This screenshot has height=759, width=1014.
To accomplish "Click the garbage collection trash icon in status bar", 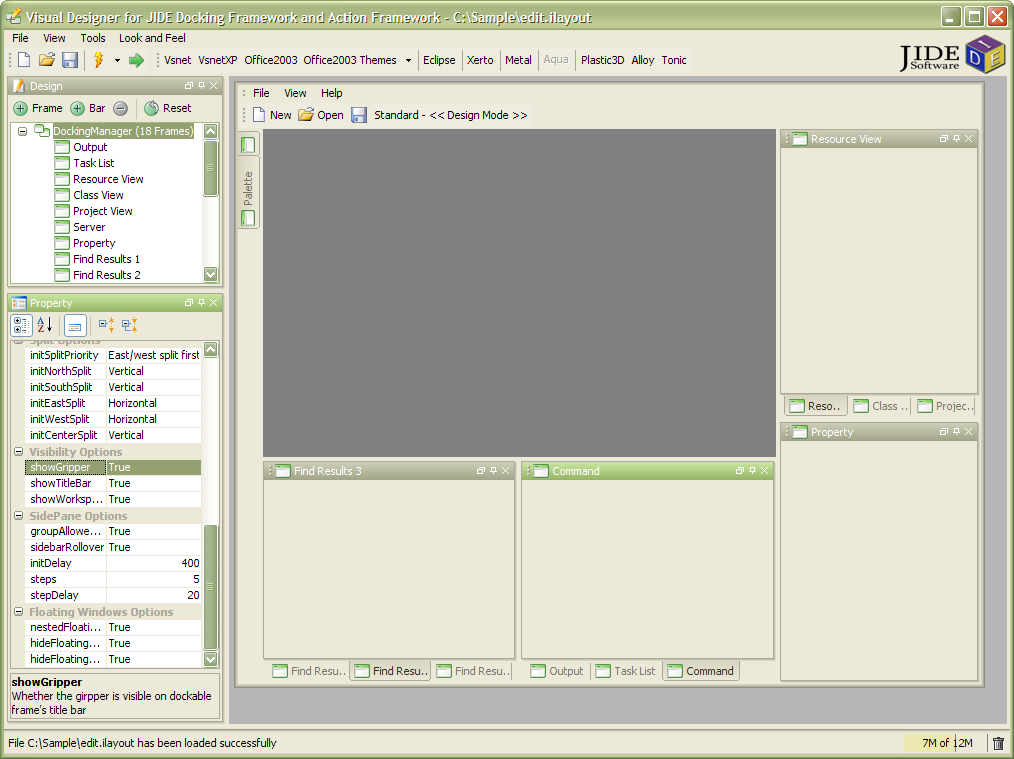I will tap(998, 743).
